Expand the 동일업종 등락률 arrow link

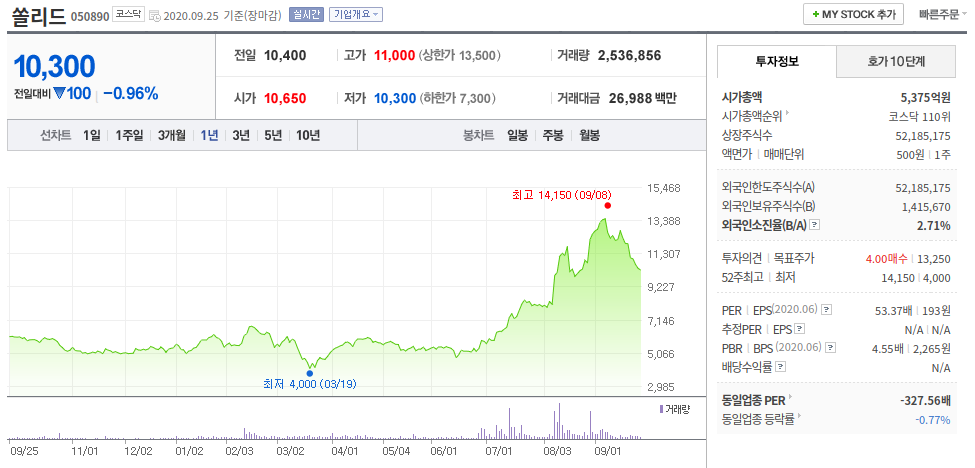click(x=800, y=416)
